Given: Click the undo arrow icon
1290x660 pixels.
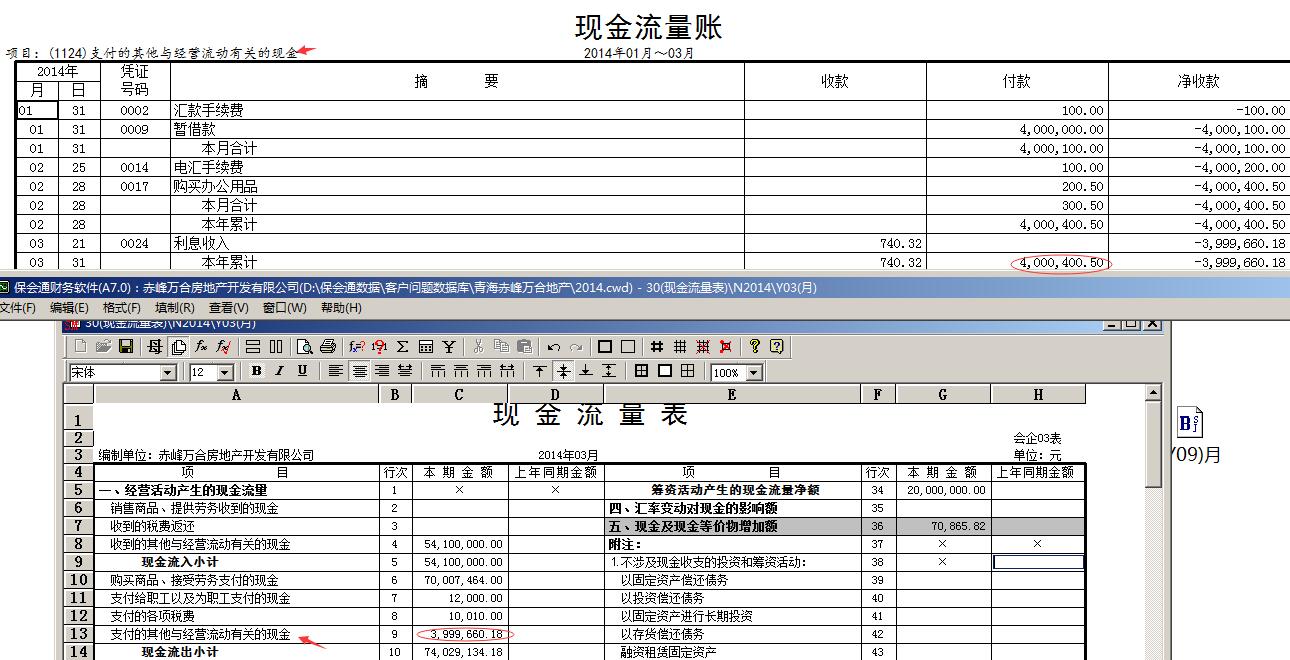Looking at the screenshot, I should click(x=553, y=347).
